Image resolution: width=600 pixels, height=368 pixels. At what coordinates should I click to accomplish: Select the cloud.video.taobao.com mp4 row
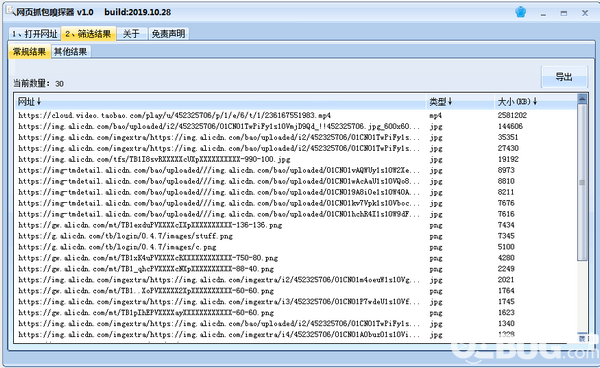295,115
